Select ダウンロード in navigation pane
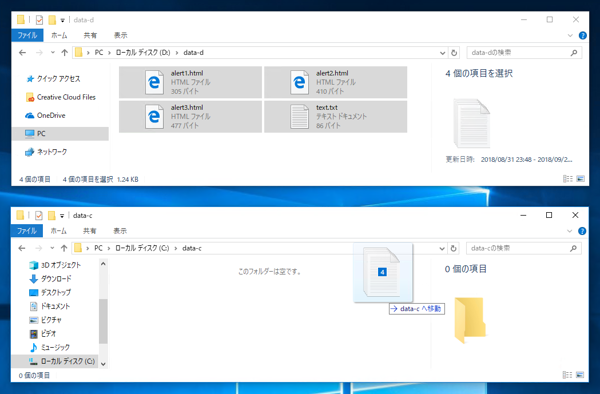Screen dimensions: 600x394 point(51,279)
